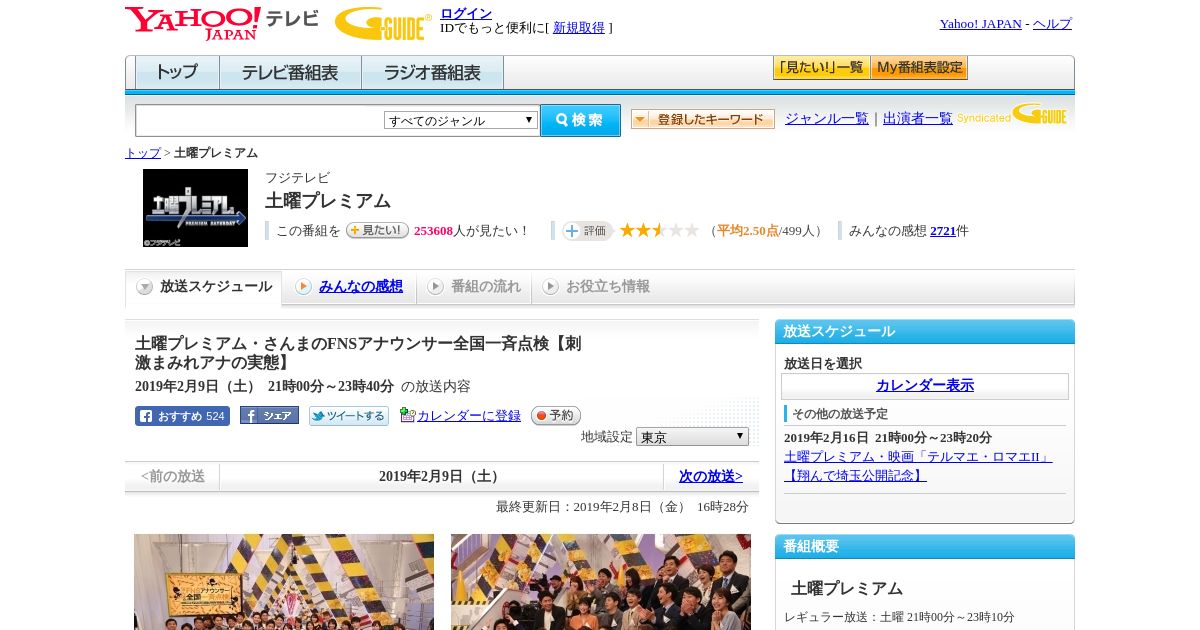Click the 新規取得 link
1200x630 pixels.
coord(579,28)
